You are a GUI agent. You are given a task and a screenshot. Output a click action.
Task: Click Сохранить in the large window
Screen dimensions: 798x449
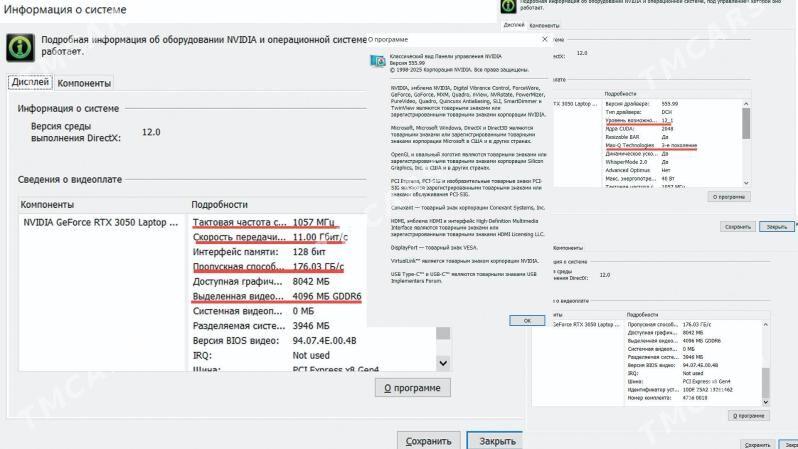point(429,441)
